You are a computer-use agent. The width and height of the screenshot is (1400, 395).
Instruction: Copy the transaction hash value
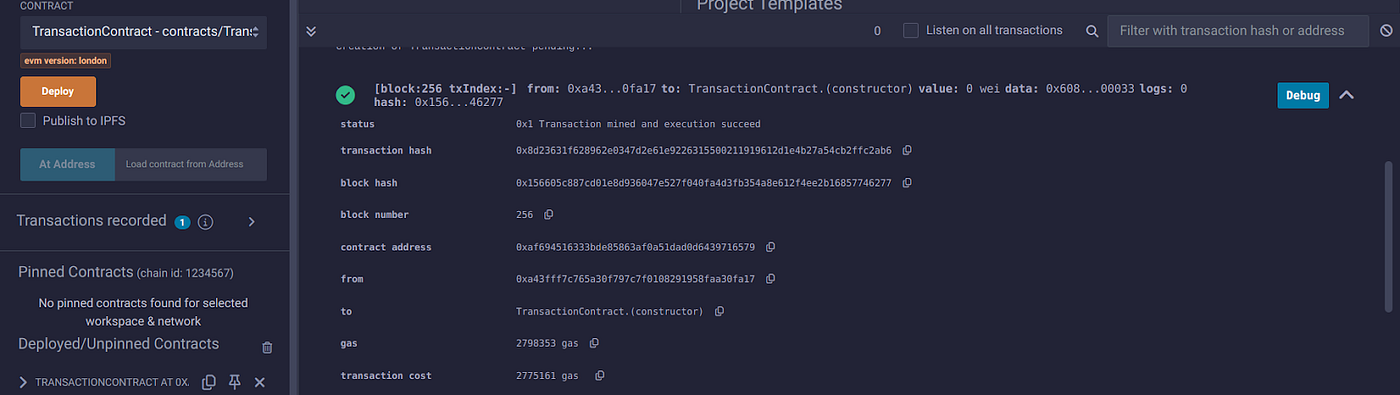click(907, 151)
